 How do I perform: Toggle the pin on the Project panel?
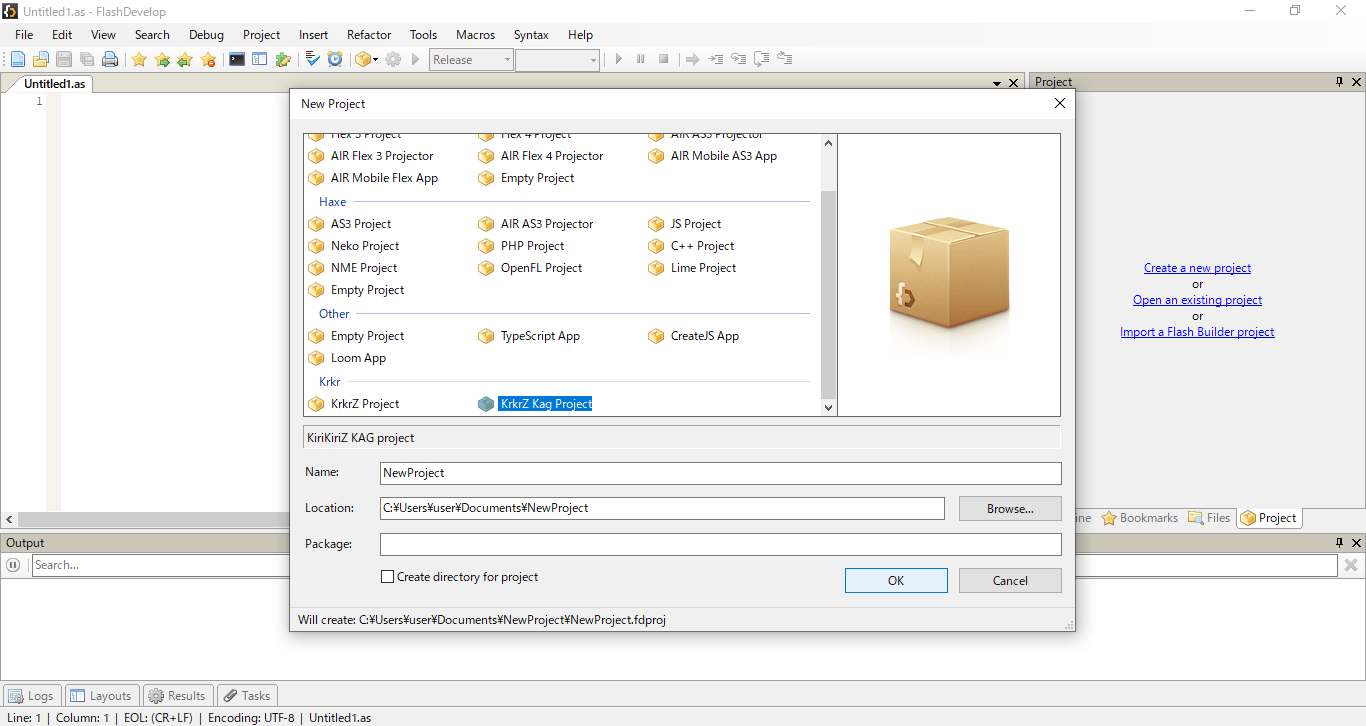[x=1340, y=82]
